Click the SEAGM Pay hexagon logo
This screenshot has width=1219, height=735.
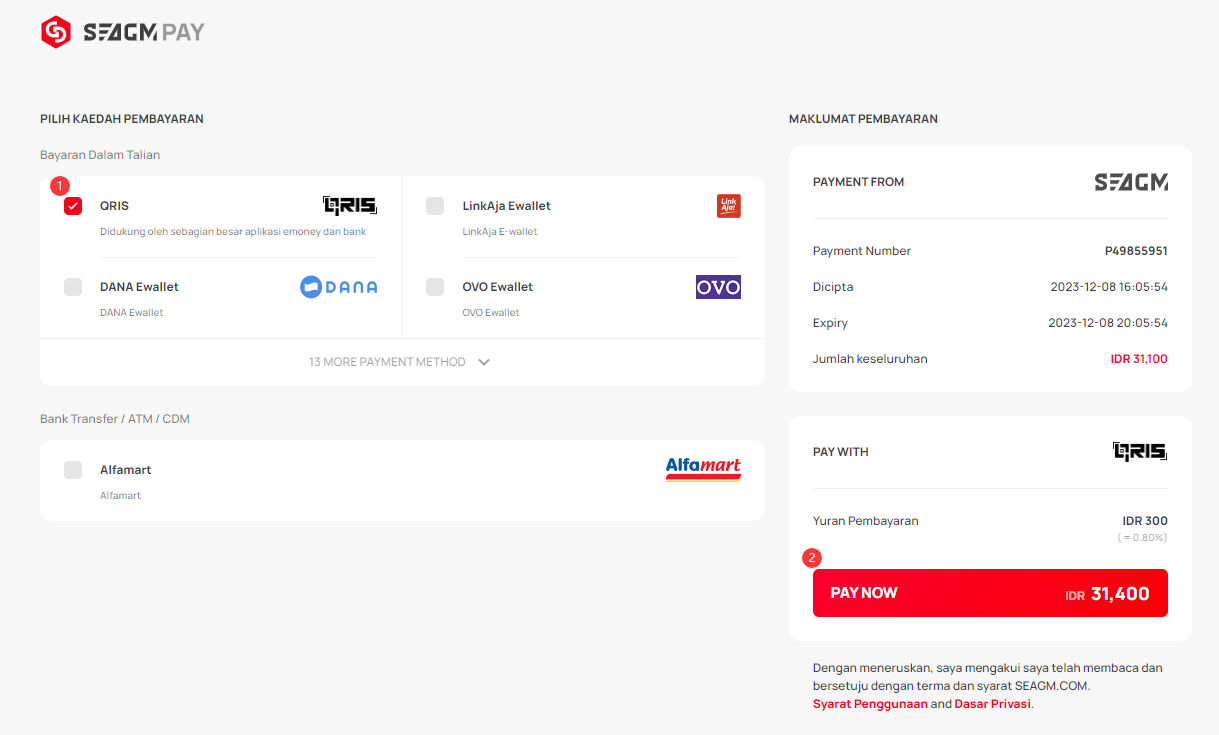[56, 32]
